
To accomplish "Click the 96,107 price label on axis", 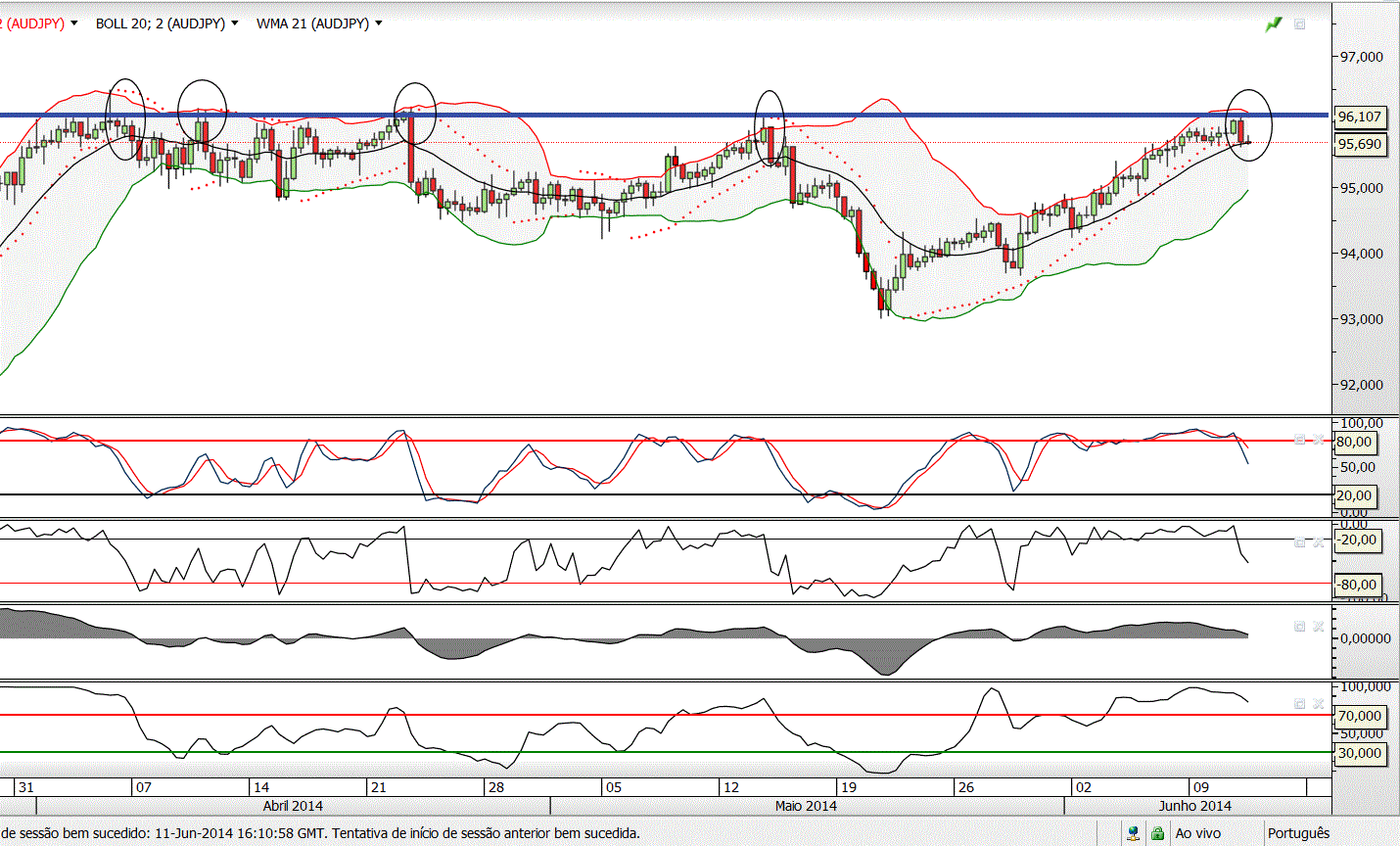I will [1360, 117].
